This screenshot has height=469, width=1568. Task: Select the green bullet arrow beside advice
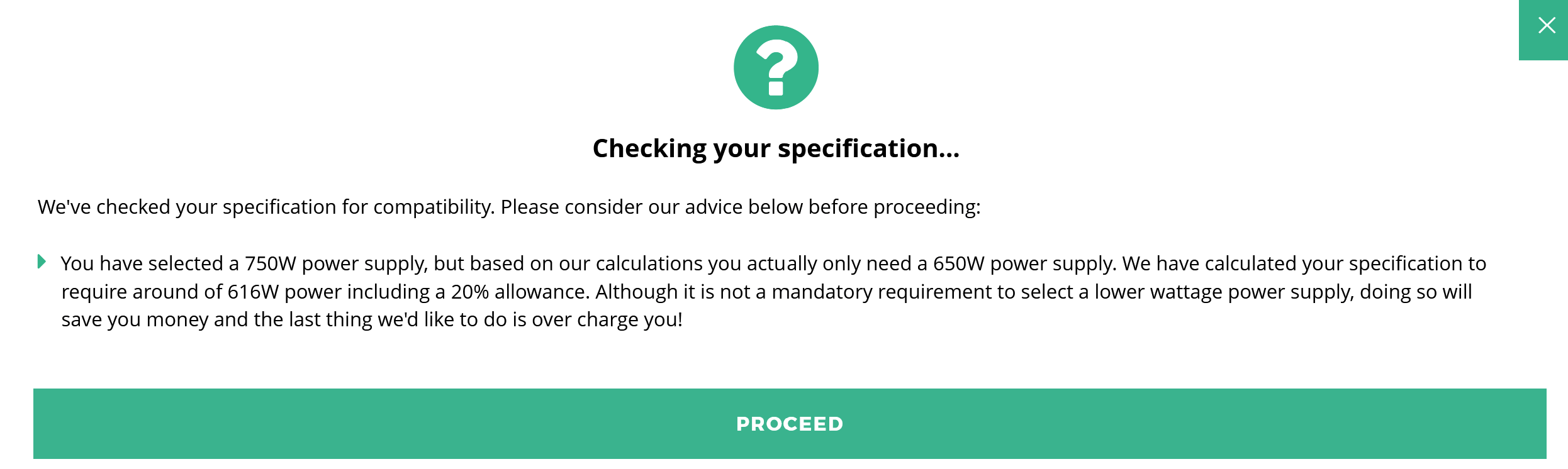[42, 262]
